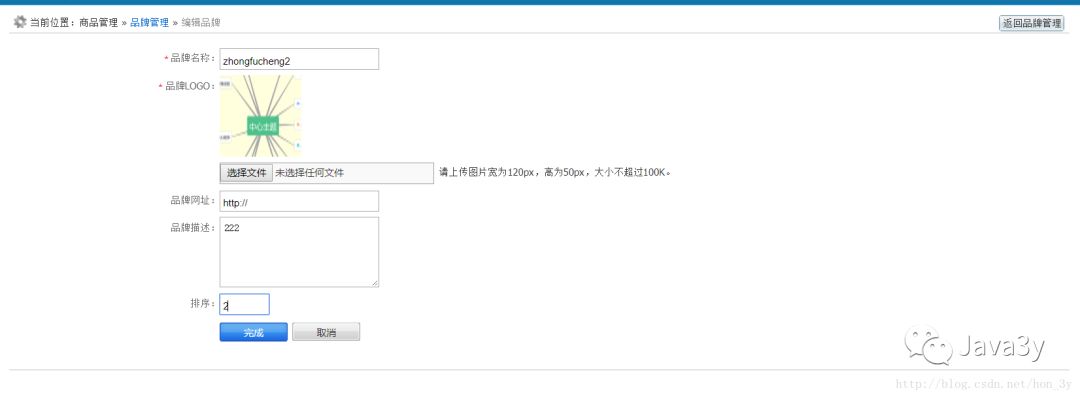
Task: Click the 品牌网址 field label
Action: 193,201
